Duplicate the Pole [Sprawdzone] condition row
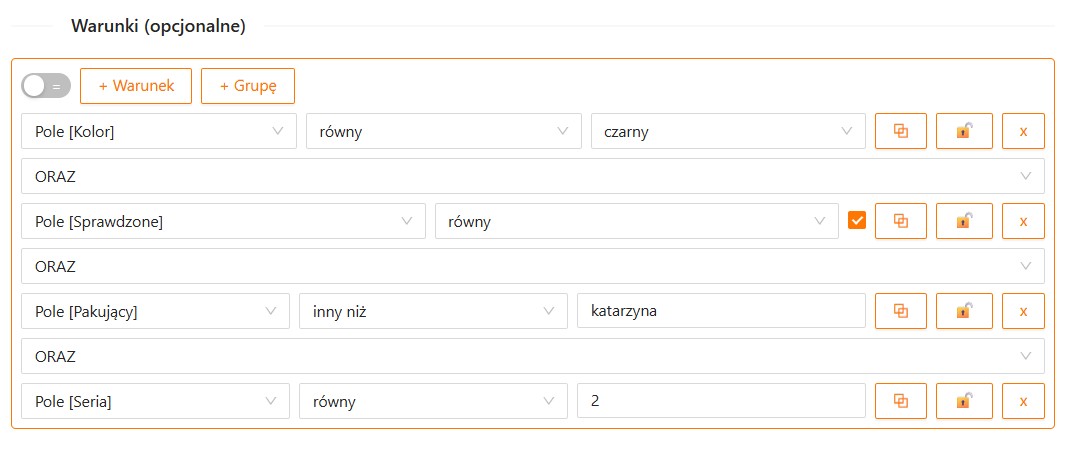The image size is (1075, 455). (x=900, y=221)
